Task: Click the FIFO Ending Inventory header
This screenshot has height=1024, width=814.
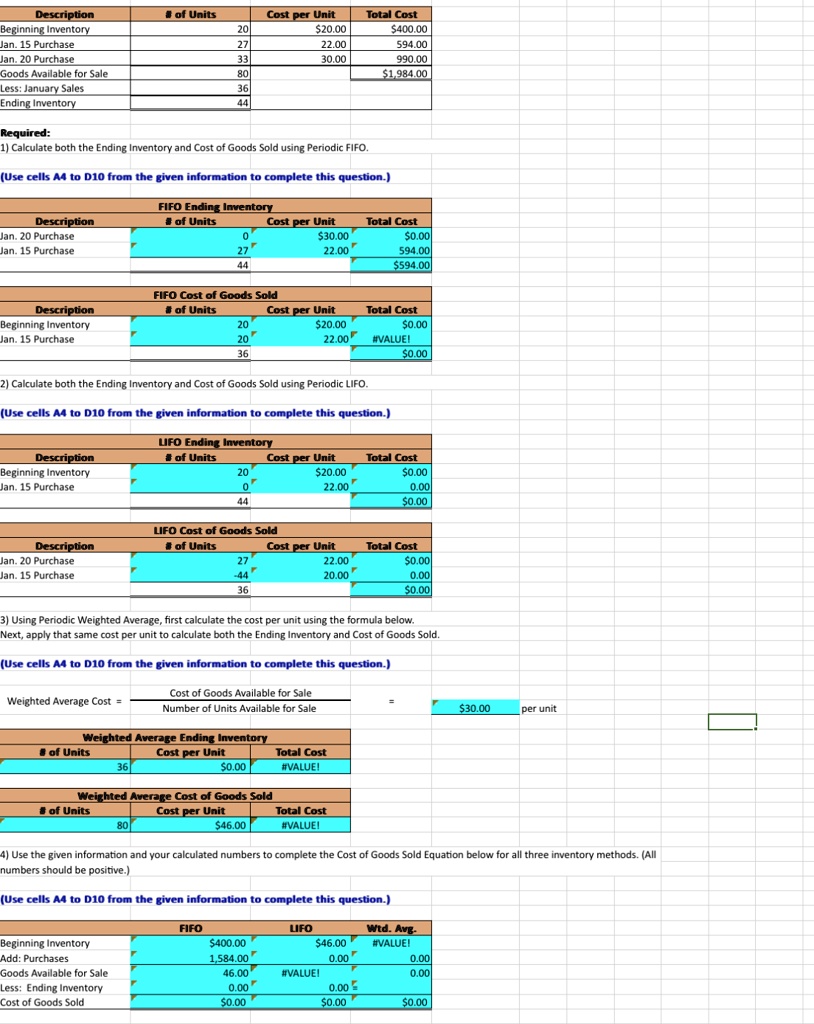Action: [x=217, y=206]
